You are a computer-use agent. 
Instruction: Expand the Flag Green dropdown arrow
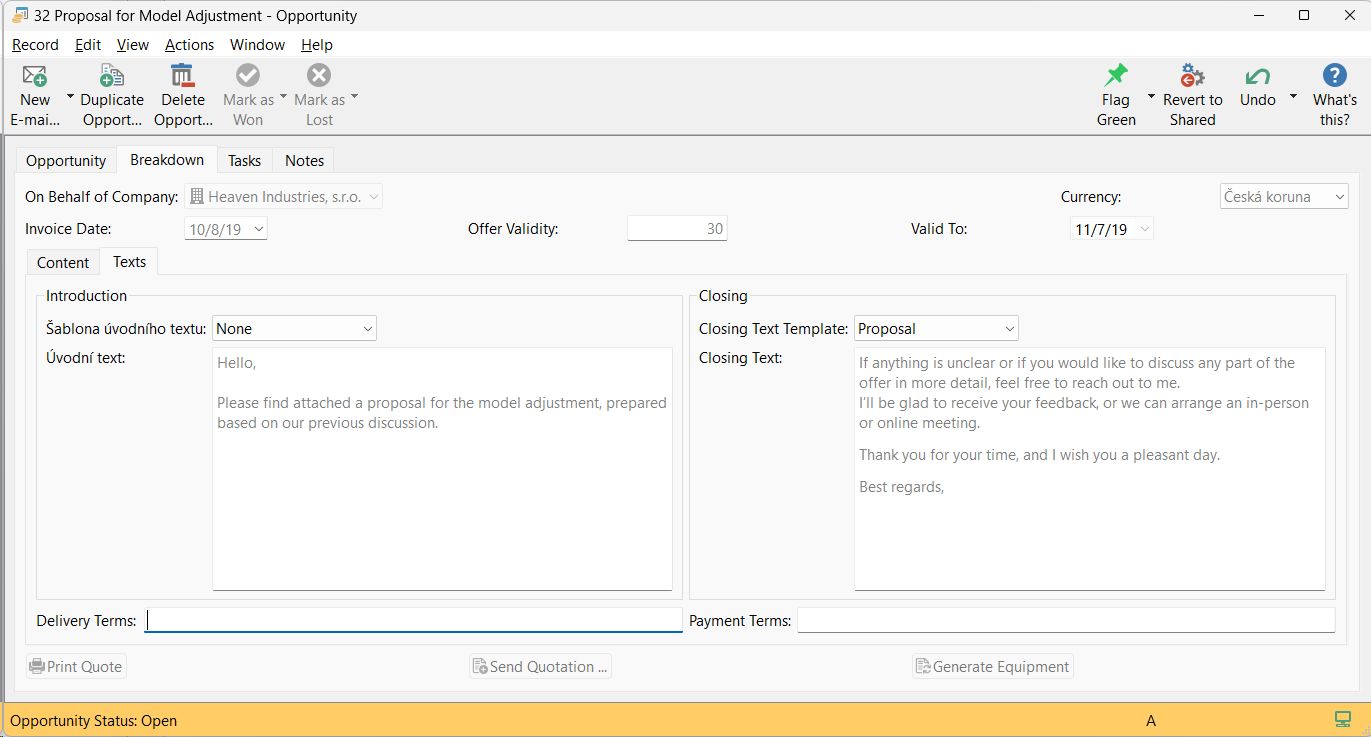[x=1150, y=98]
